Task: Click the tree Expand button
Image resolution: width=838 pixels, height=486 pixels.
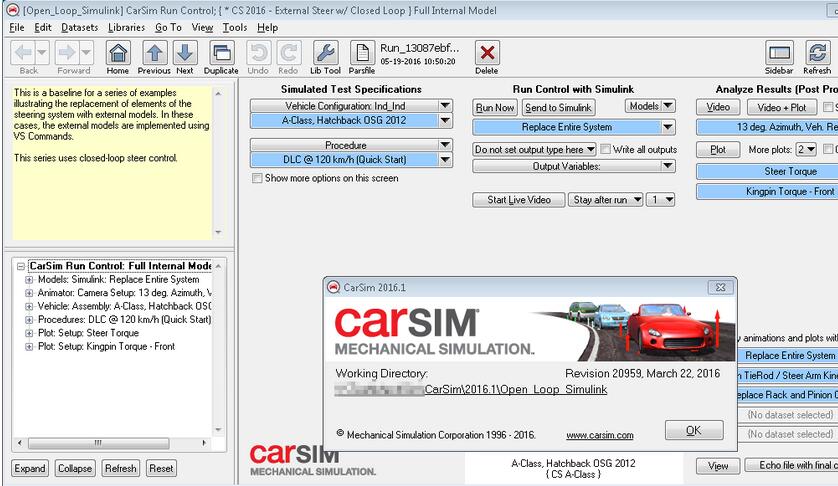Action: click(30, 468)
